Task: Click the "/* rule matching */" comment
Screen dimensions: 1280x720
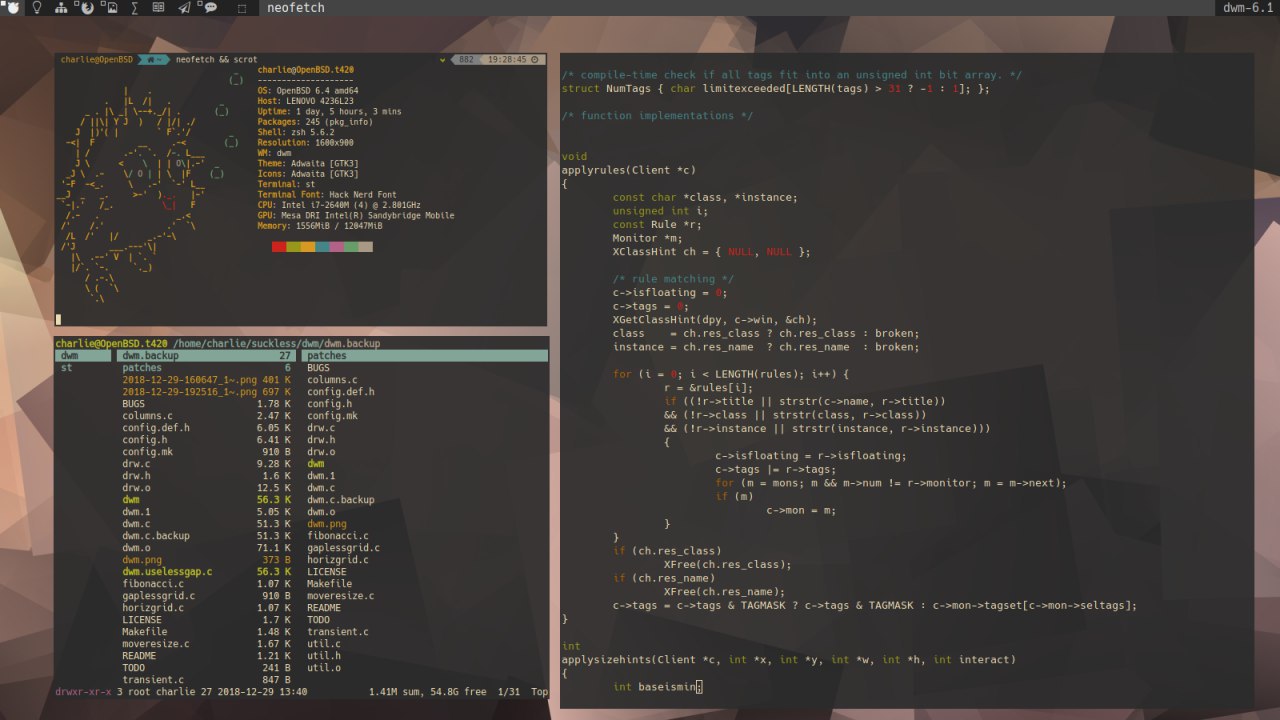Action: point(673,279)
